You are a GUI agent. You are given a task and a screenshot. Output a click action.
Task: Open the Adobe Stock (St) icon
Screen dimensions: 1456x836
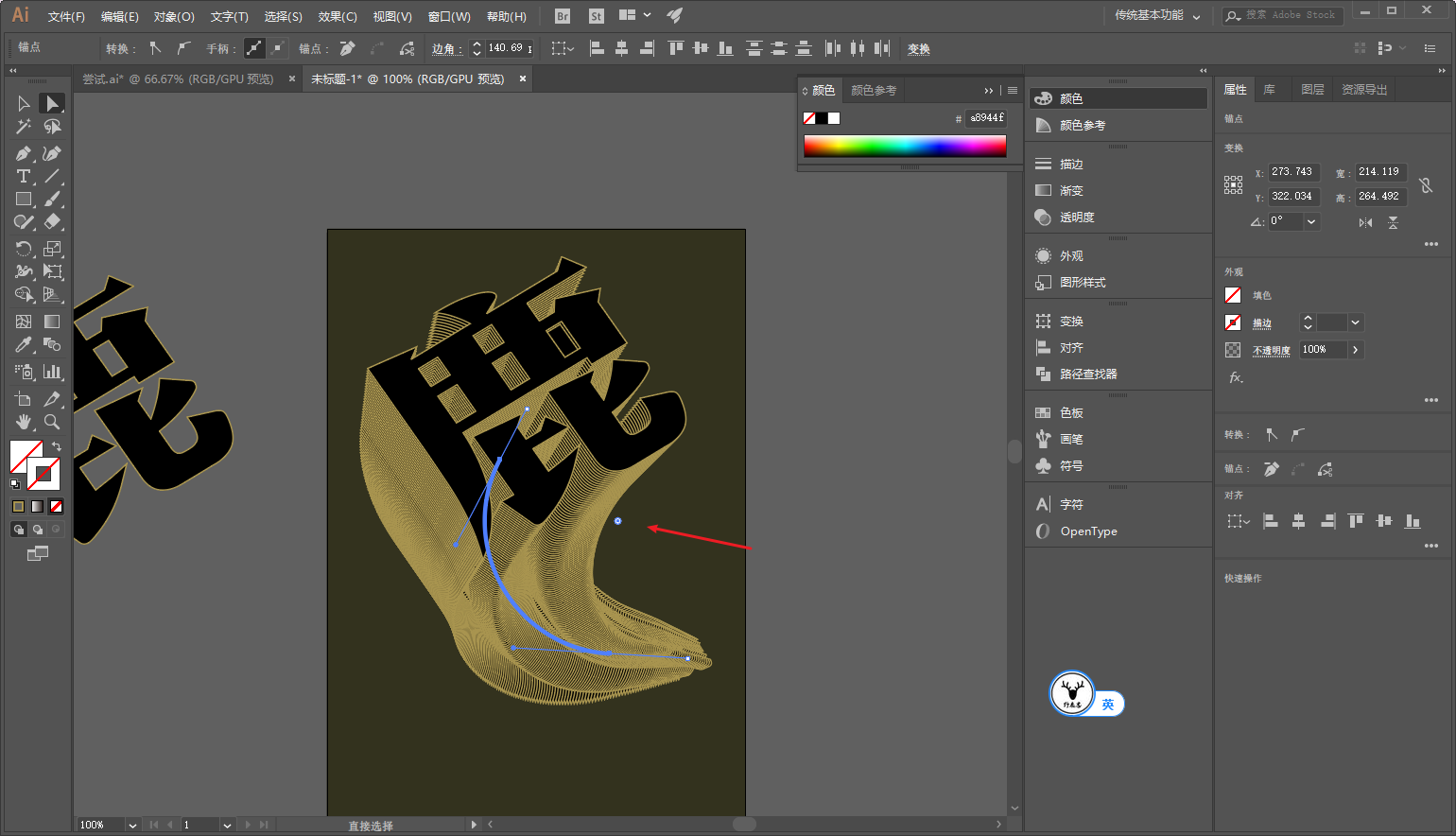coord(596,16)
